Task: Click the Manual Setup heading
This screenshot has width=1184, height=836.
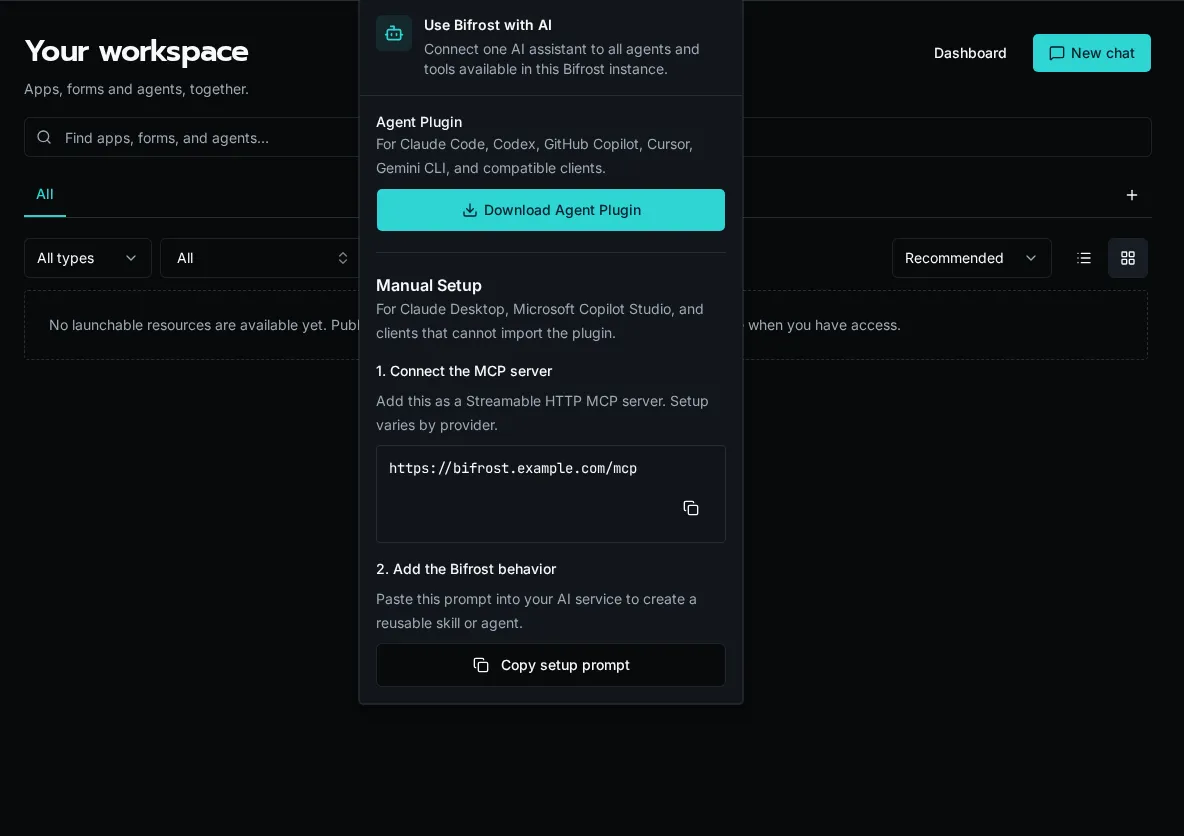Action: click(428, 285)
